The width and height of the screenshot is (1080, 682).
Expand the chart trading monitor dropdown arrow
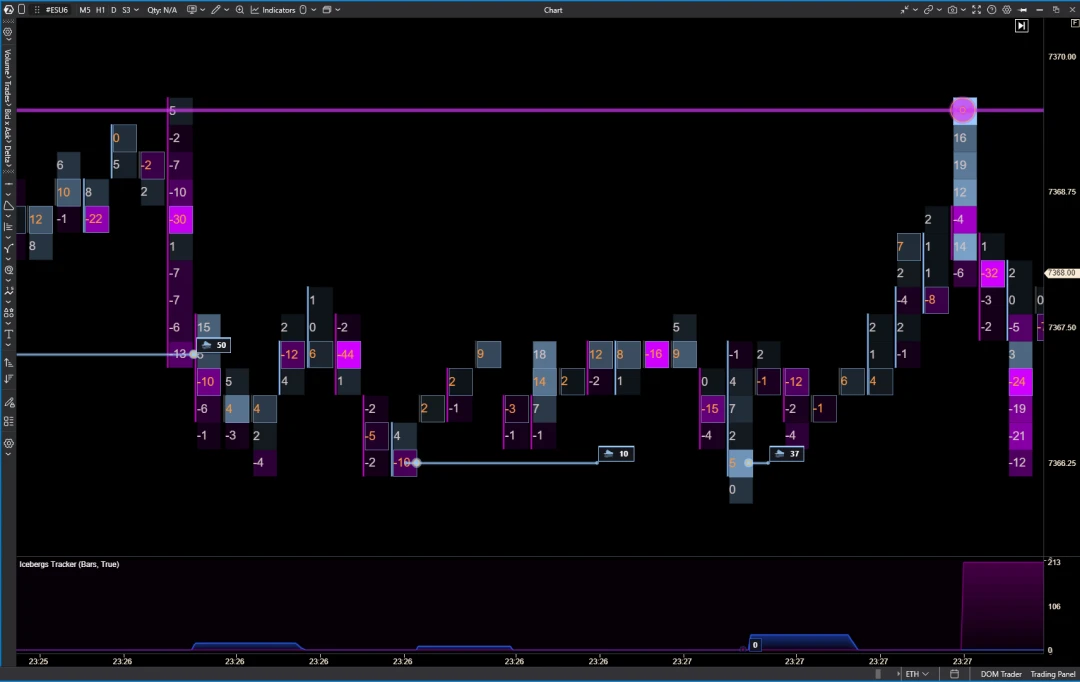tap(202, 10)
